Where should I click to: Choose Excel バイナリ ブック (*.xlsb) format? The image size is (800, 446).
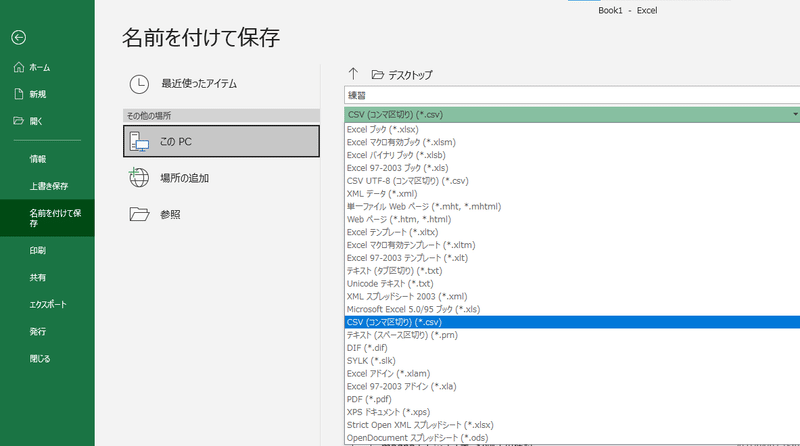(x=396, y=155)
